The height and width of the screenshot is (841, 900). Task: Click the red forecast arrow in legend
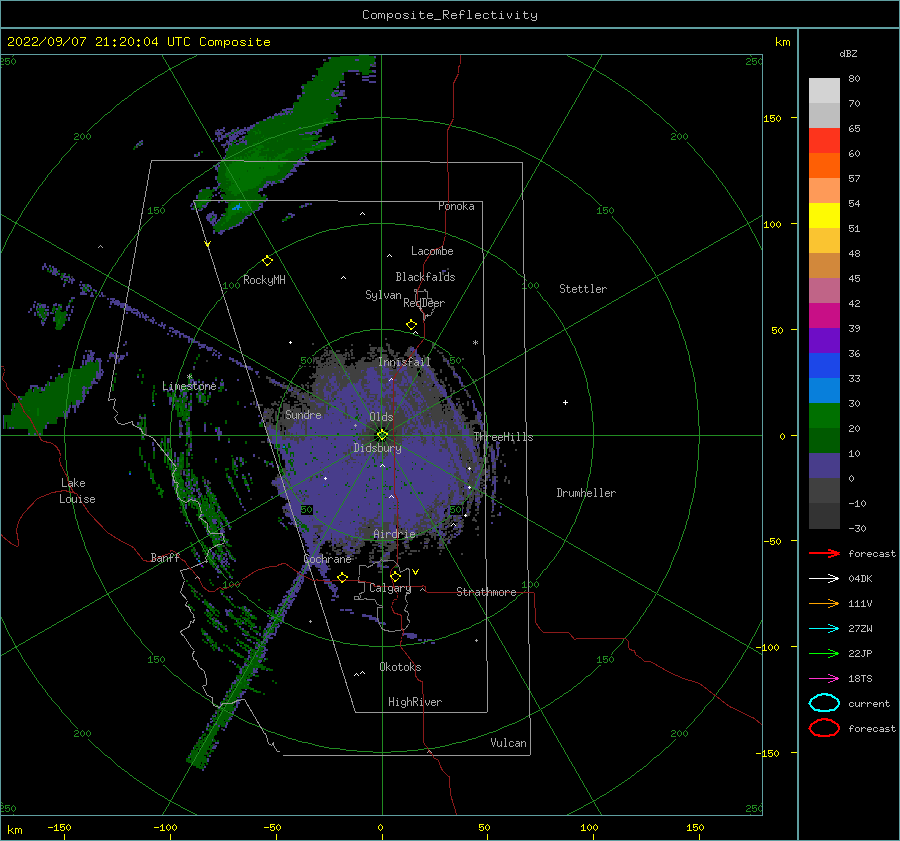(x=824, y=553)
